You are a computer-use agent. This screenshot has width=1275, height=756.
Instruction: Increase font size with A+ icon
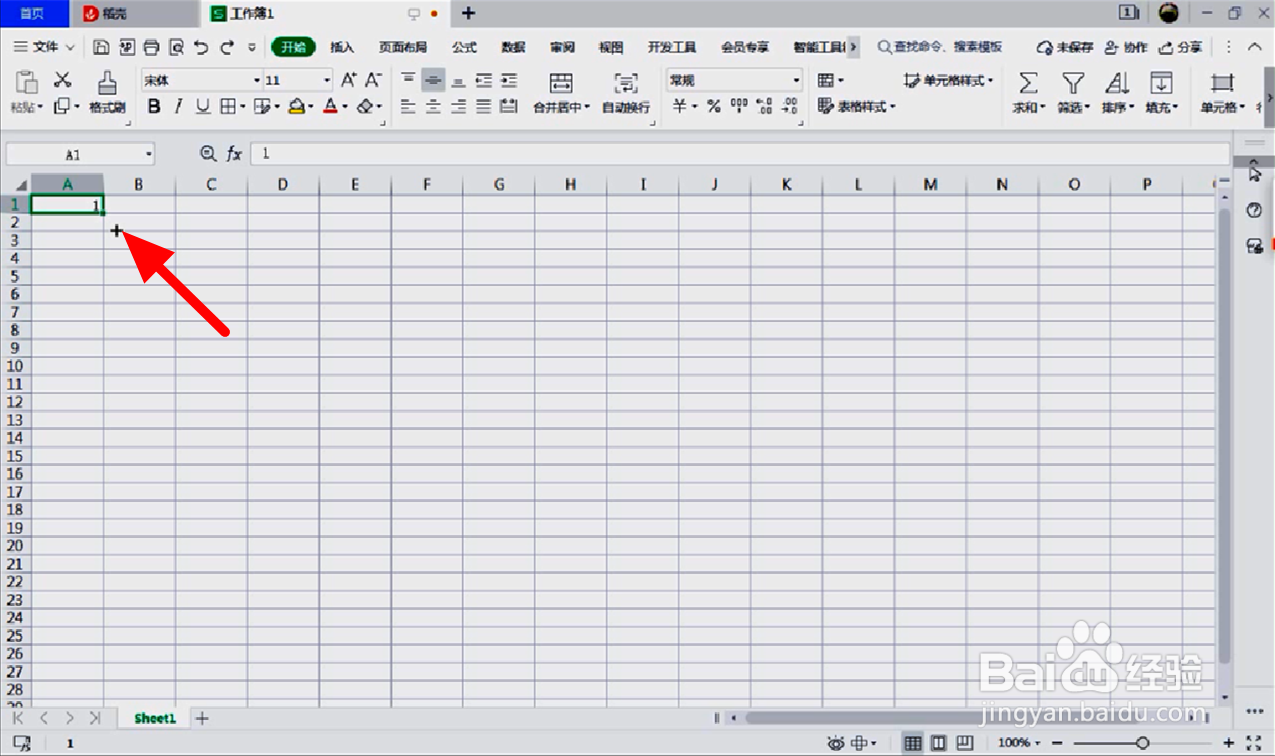pos(348,80)
